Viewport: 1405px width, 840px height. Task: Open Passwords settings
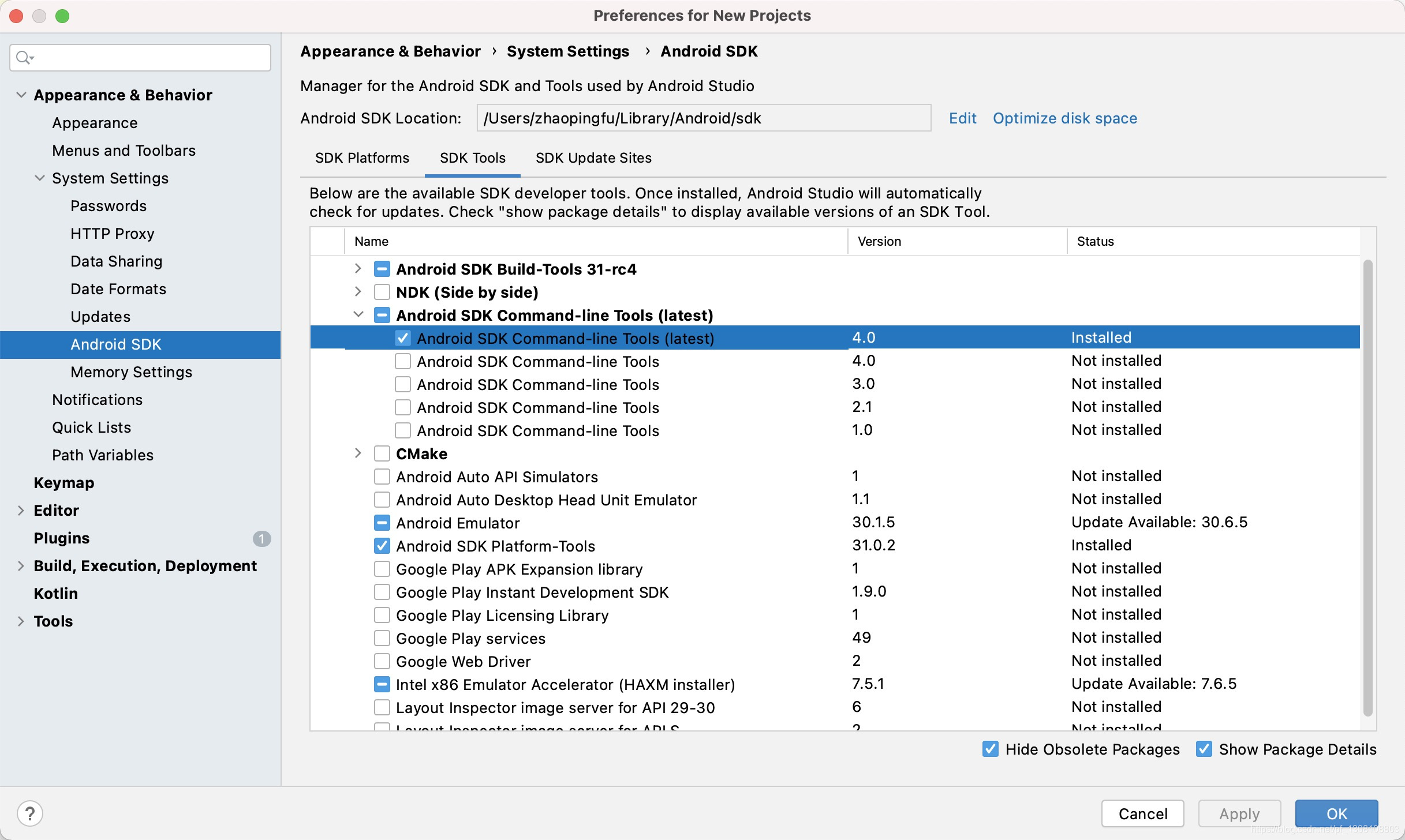[x=109, y=206]
